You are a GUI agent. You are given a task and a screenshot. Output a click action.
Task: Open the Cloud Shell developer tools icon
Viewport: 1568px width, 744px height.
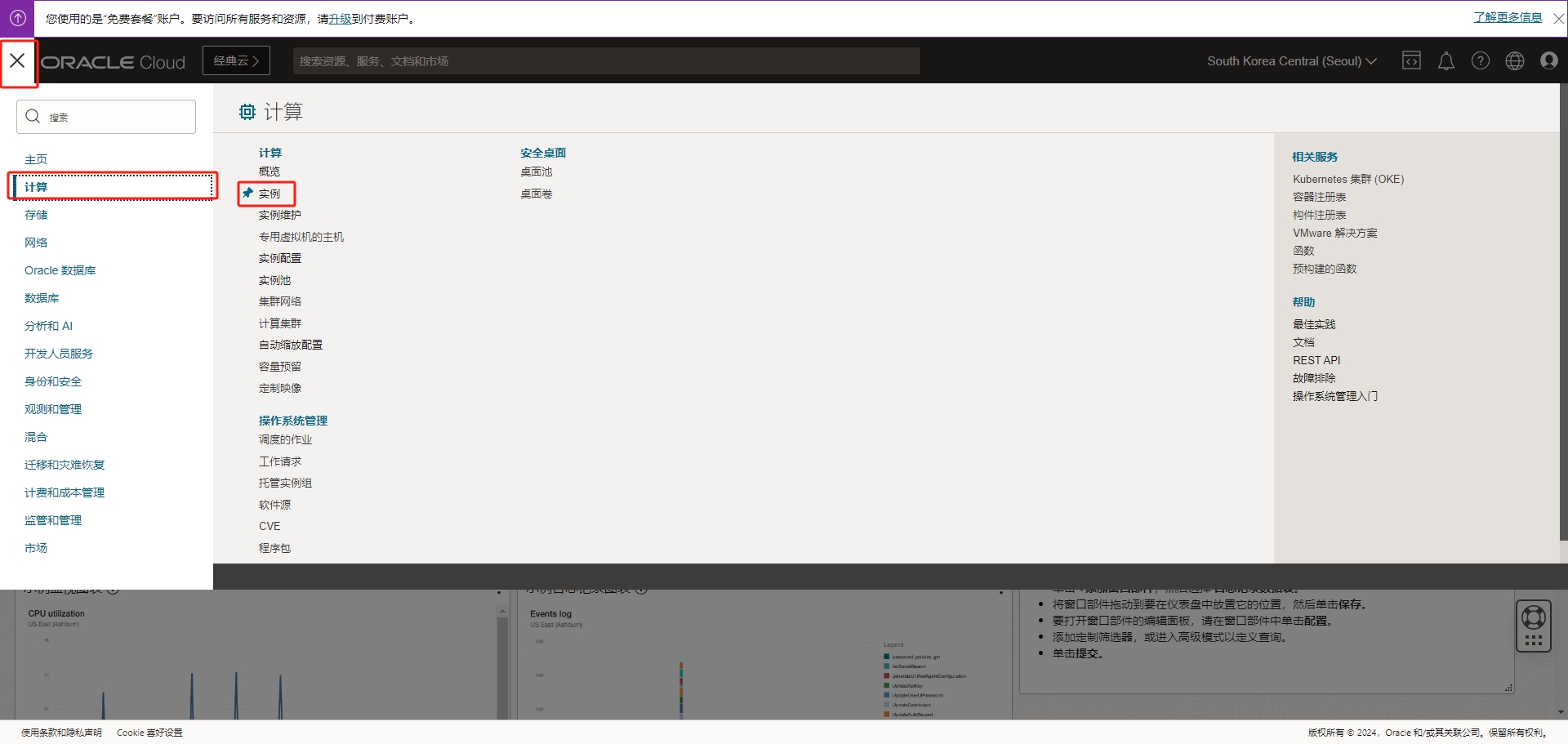(1411, 60)
